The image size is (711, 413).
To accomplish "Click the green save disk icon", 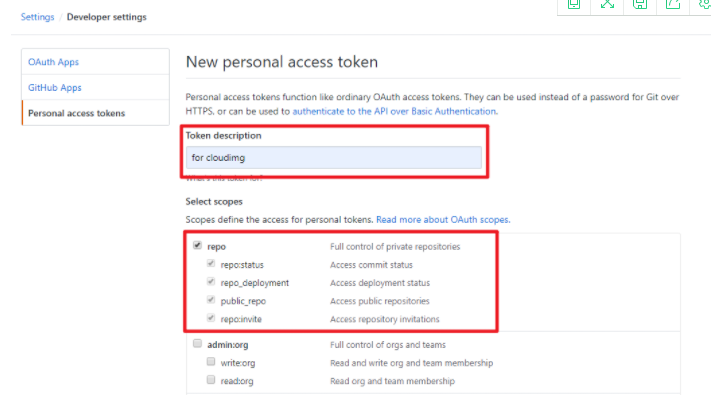I will point(640,5).
